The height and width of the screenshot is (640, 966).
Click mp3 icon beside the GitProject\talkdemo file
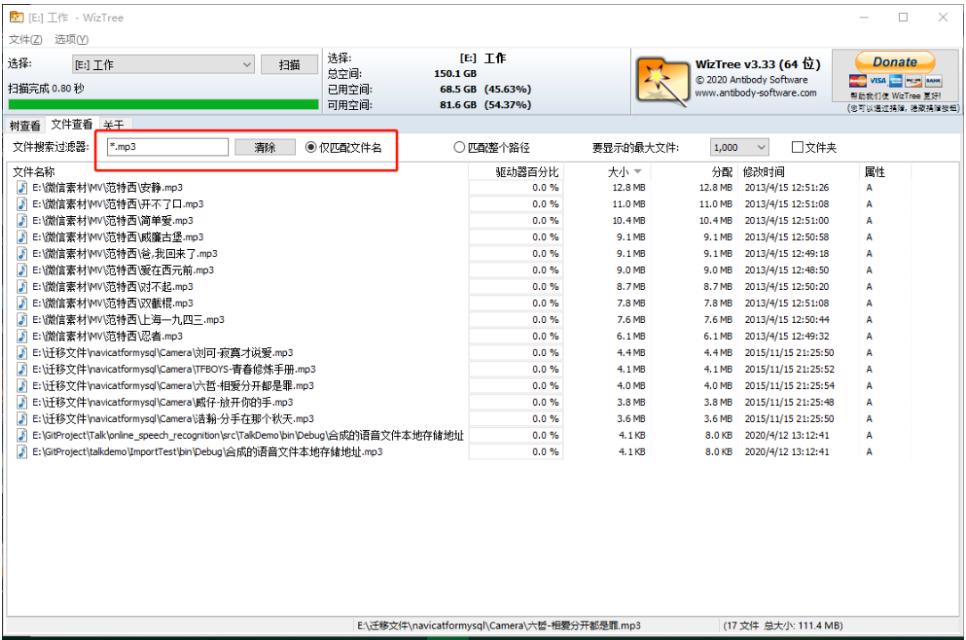(22, 452)
